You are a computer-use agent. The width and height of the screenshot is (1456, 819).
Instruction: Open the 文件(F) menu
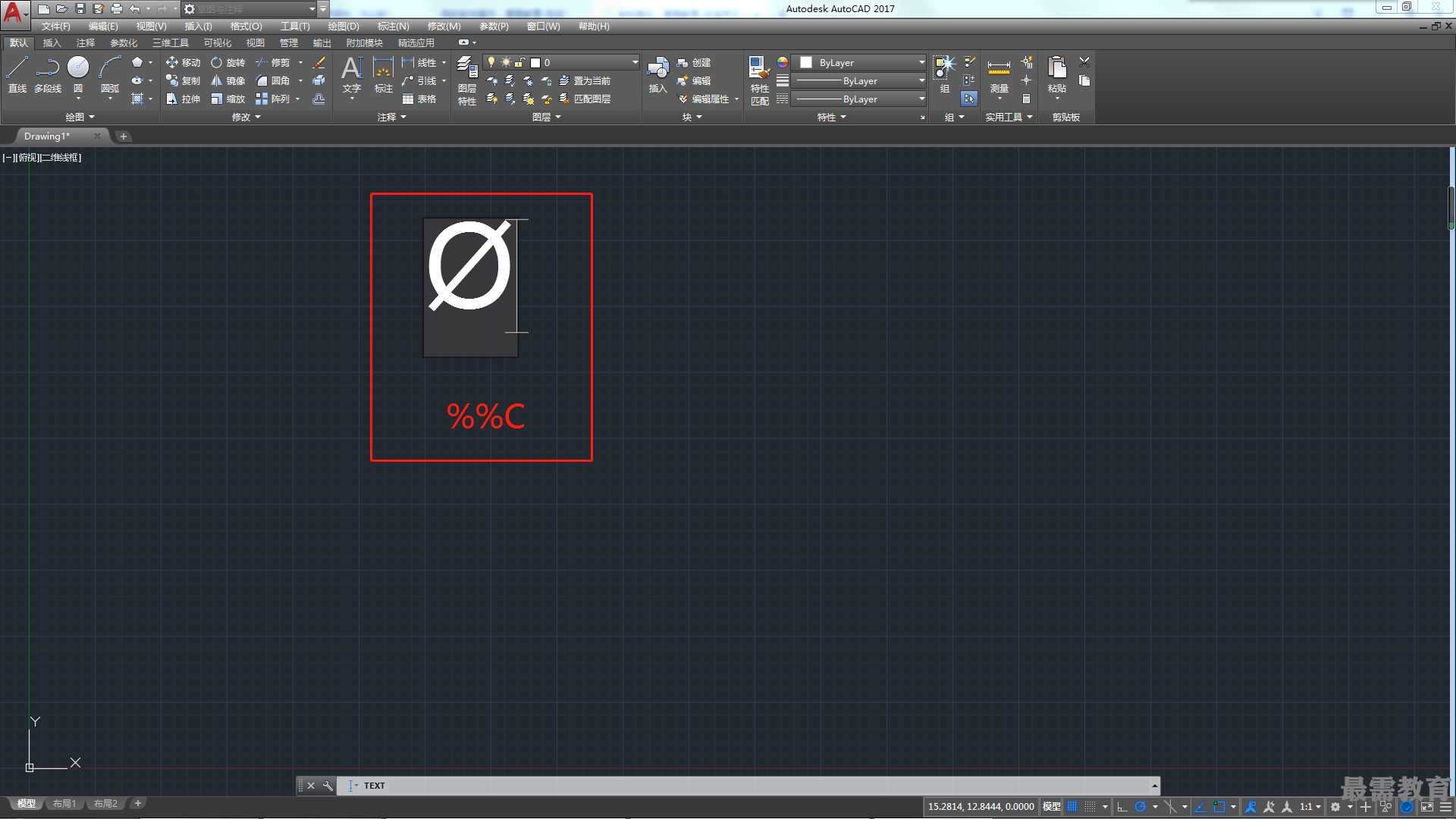click(x=55, y=27)
